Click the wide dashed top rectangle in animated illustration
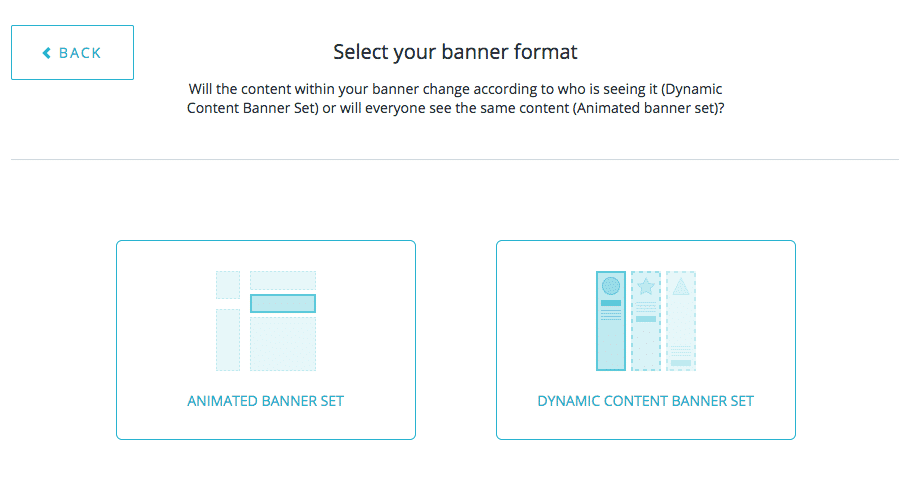This screenshot has width=899, height=494. pos(283,280)
